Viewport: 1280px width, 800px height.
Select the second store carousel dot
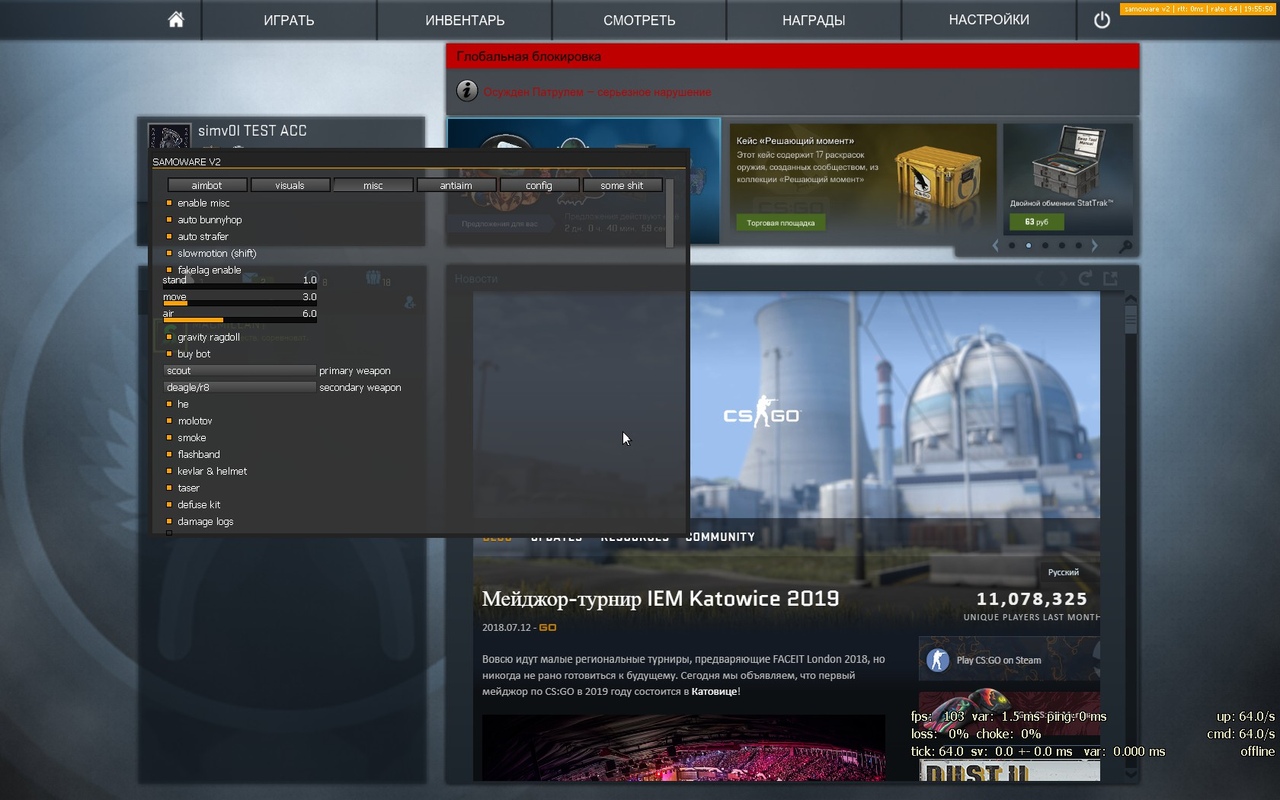click(x=1028, y=245)
